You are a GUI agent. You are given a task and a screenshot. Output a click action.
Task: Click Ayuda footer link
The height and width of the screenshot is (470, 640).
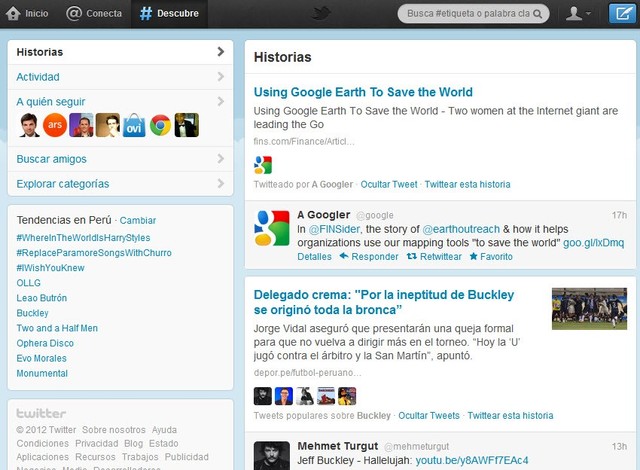[x=164, y=430]
